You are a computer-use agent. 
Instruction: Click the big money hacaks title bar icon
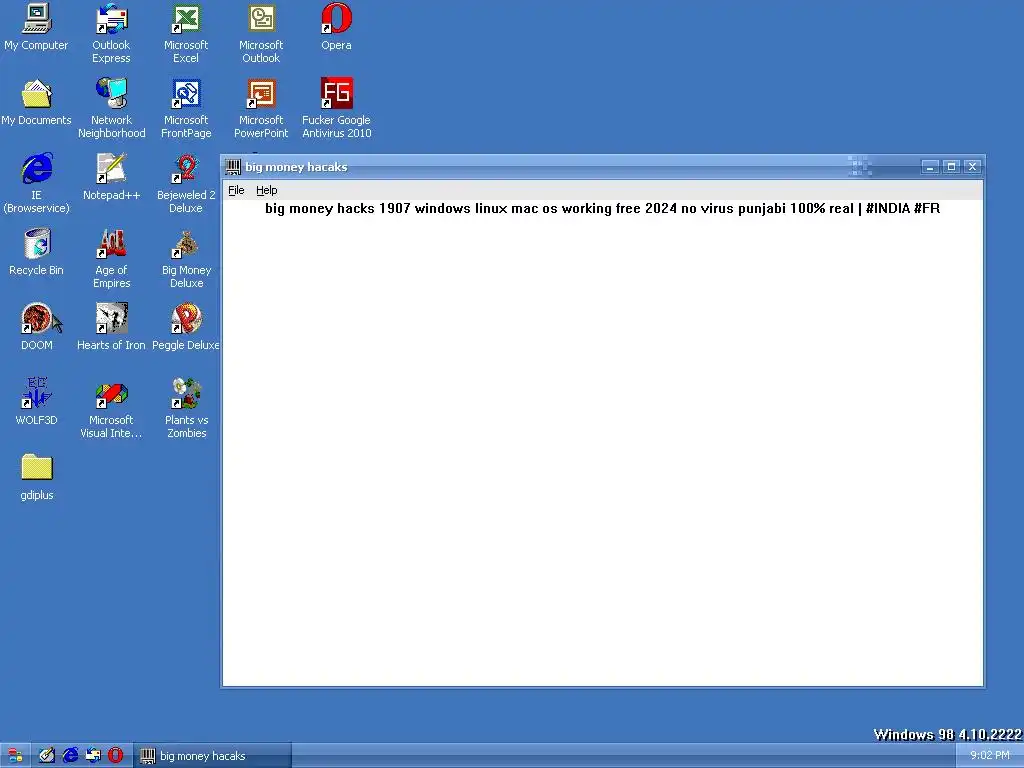(x=233, y=167)
